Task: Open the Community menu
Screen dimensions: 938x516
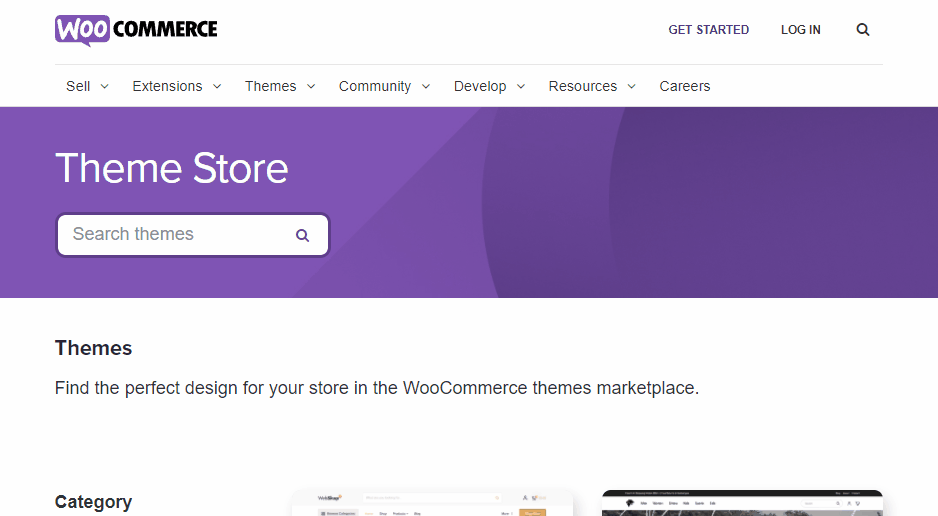Action: pos(375,86)
